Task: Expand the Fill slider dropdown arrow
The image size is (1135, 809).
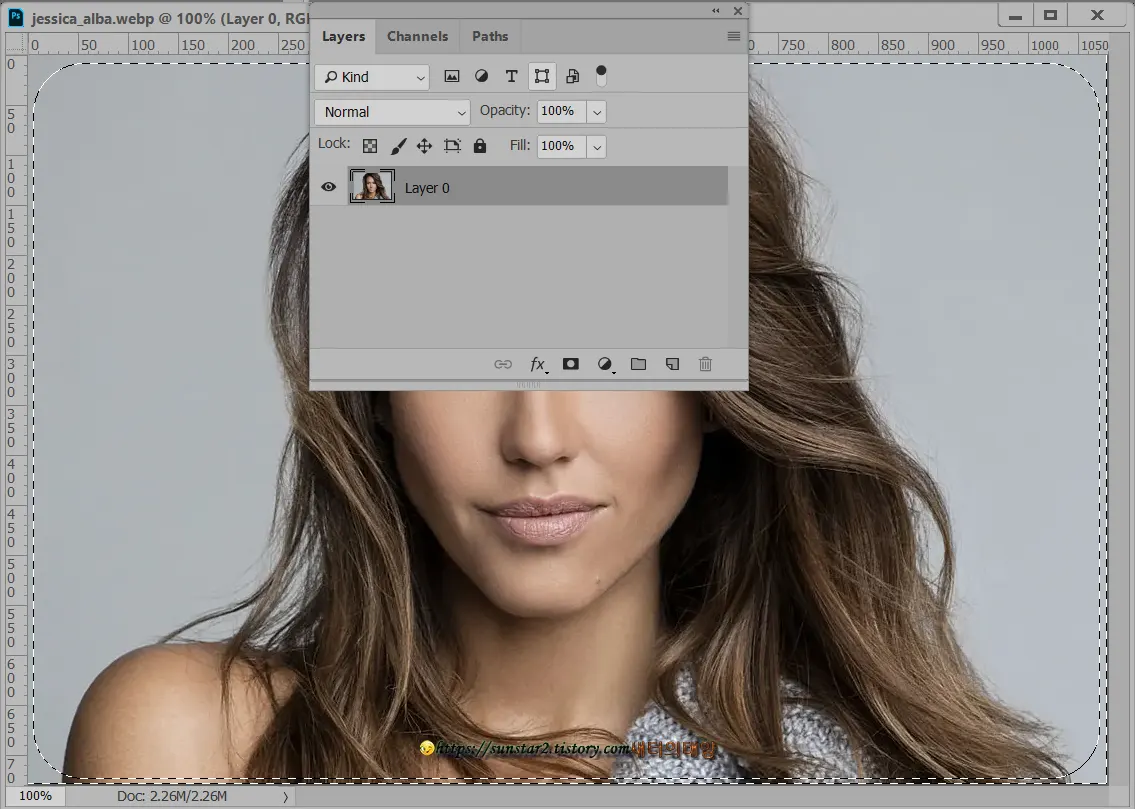Action: (x=596, y=147)
